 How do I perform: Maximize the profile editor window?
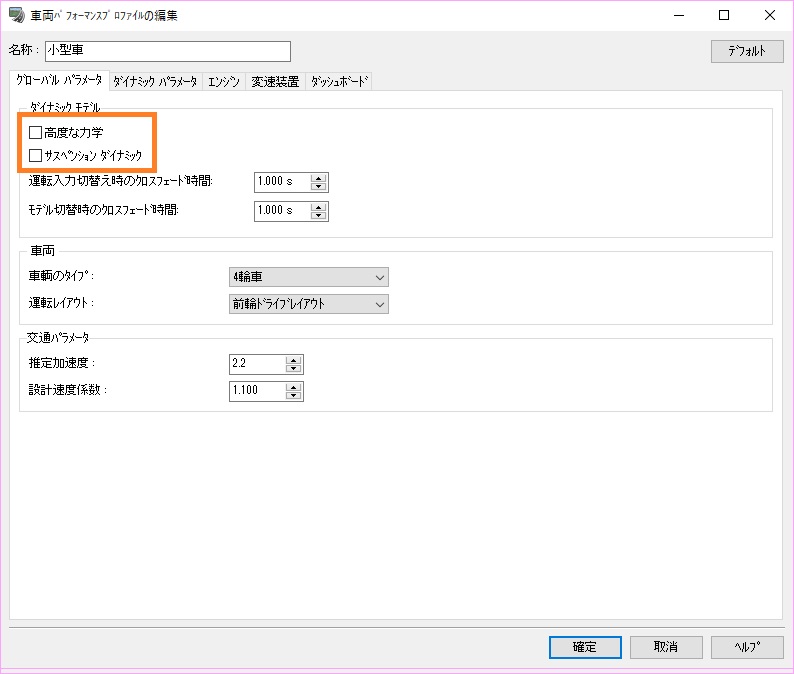[x=724, y=15]
